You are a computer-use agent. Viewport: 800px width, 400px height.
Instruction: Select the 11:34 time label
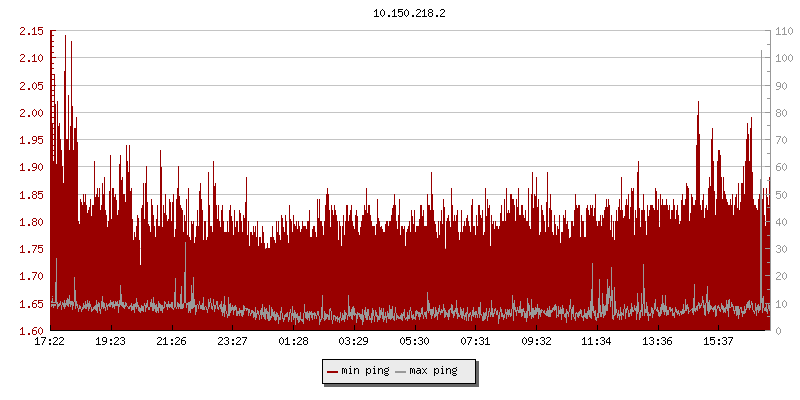pos(596,341)
